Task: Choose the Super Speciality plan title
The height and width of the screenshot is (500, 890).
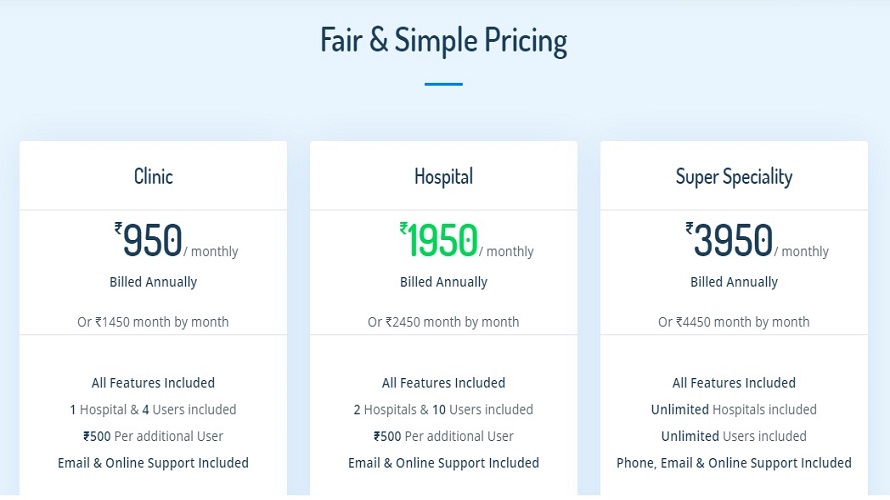Action: pos(734,177)
